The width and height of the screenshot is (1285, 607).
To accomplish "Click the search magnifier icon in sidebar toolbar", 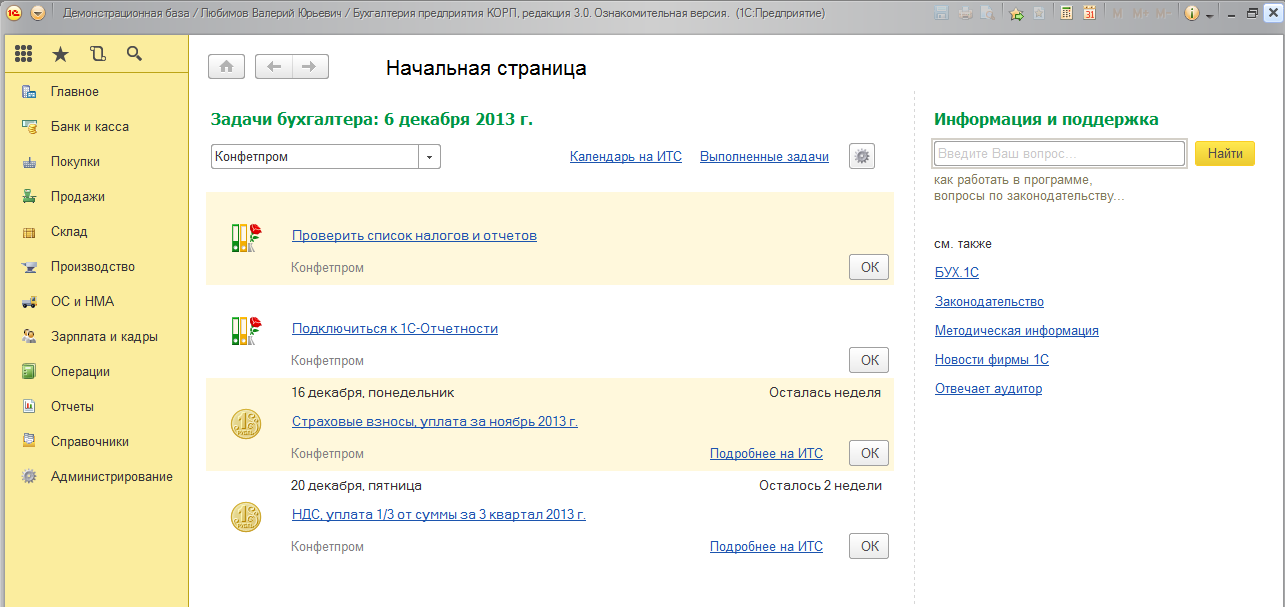I will click(x=134, y=54).
